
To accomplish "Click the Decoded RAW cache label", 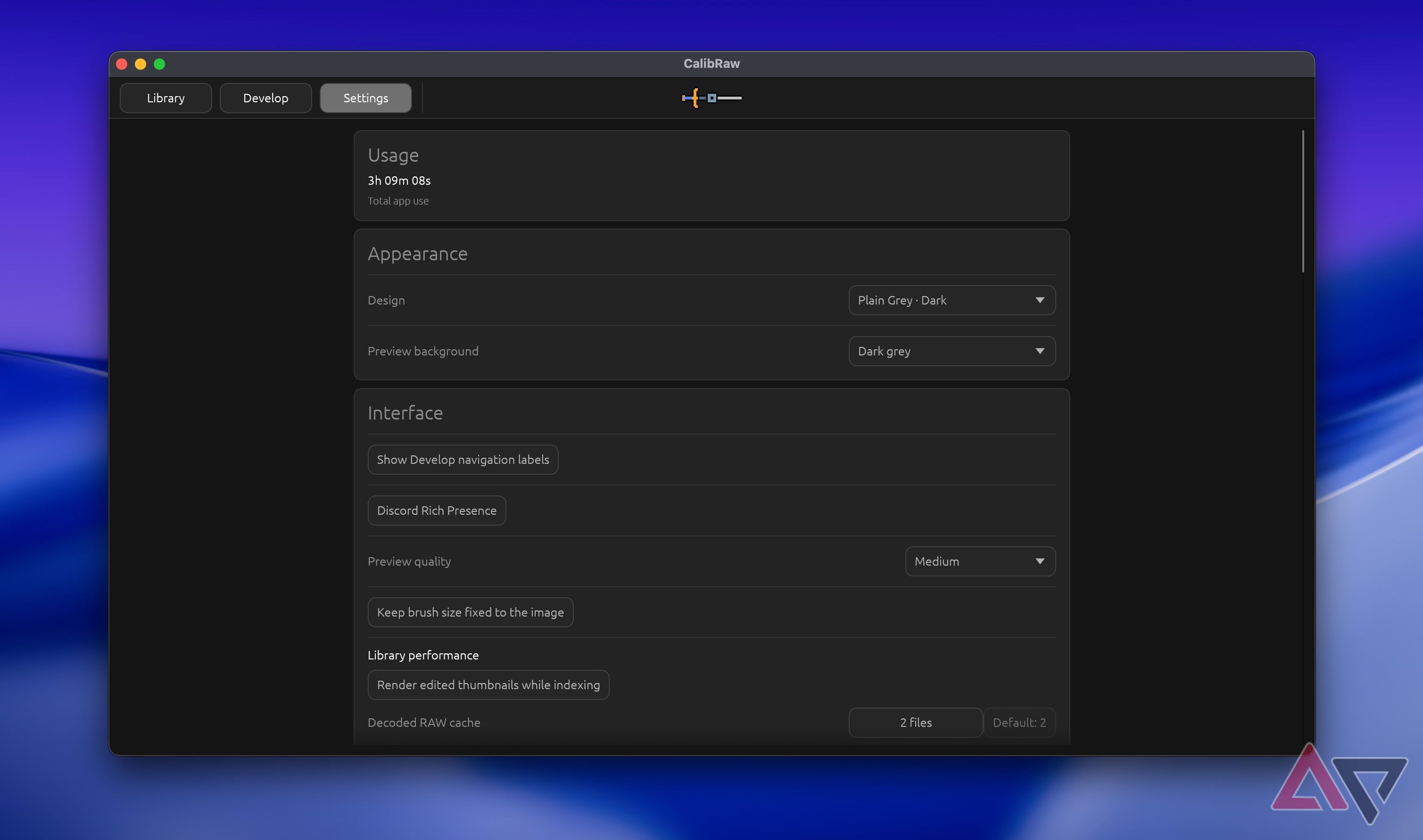I will 423,722.
